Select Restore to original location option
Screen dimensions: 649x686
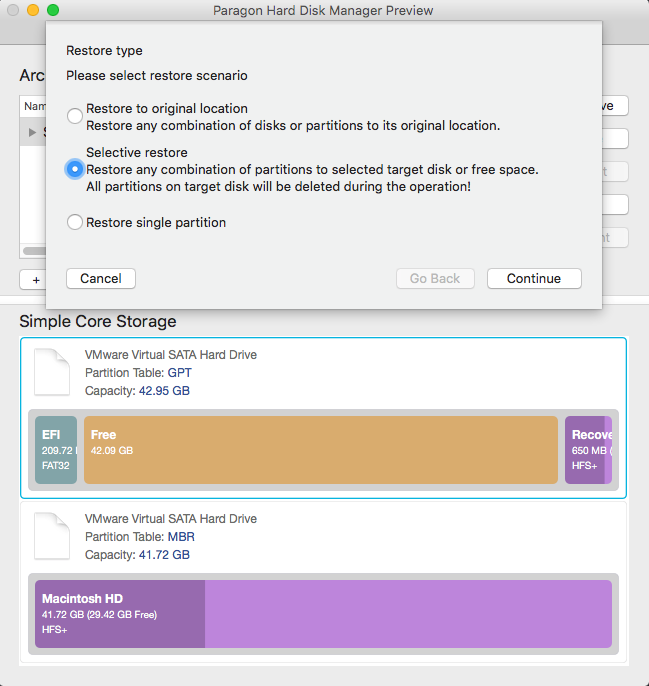(x=74, y=116)
